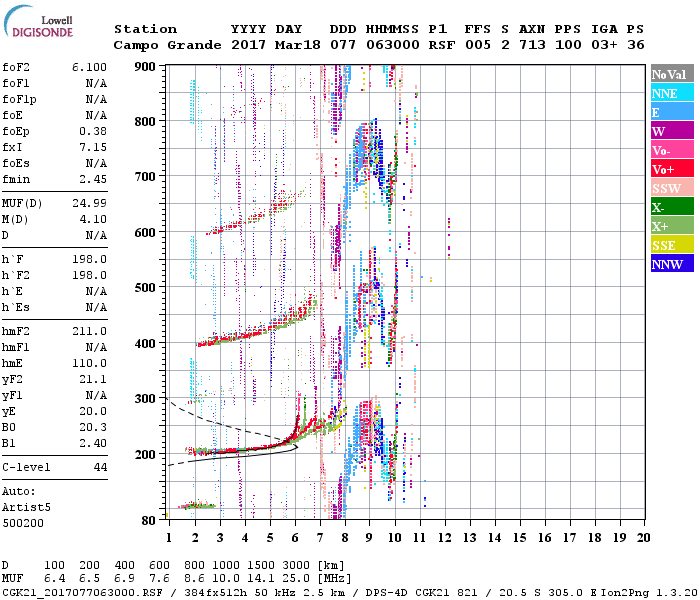This screenshot has width=700, height=600.
Task: Select the SSW salmon legend swatch
Action: (x=672, y=188)
